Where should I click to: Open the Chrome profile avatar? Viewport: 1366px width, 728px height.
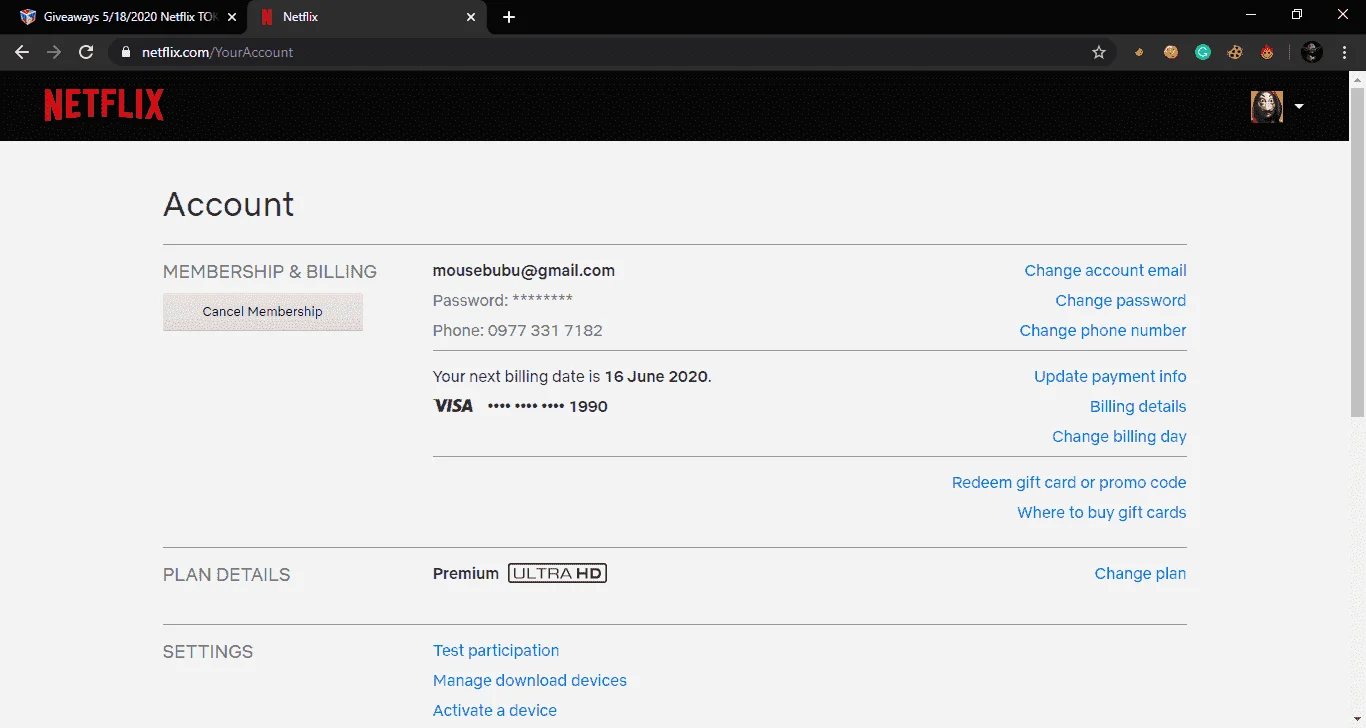coord(1312,52)
